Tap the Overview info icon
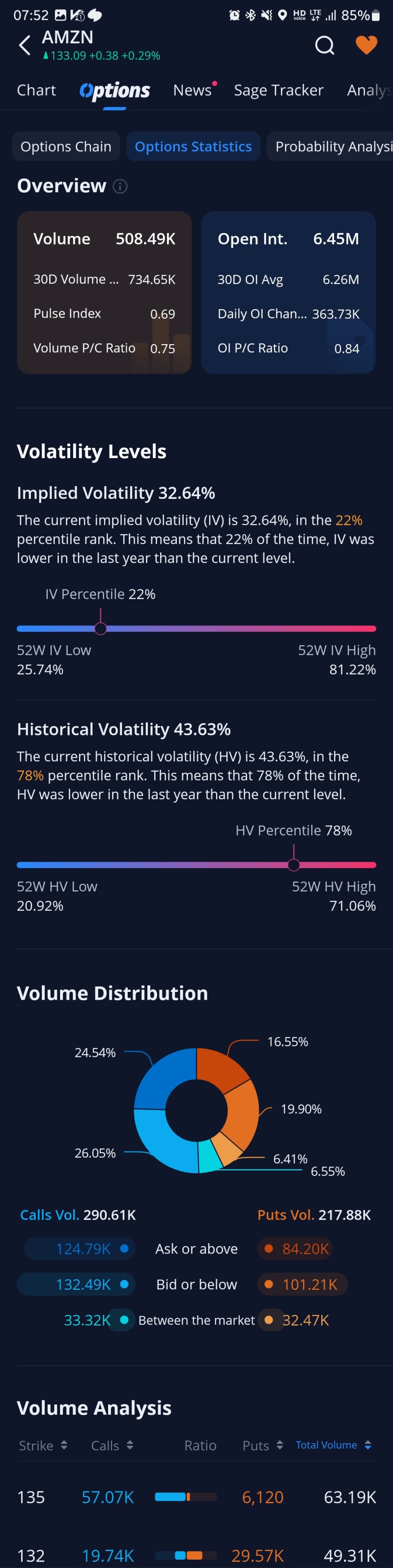Screen dimensions: 393x1568 (x=120, y=186)
